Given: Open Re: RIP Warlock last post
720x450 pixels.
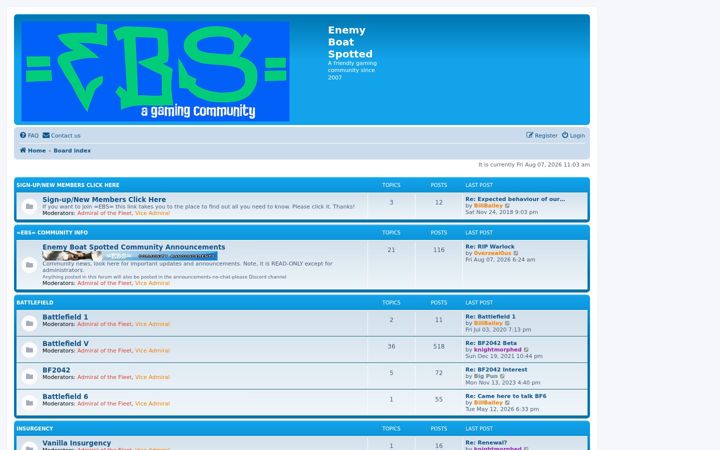Looking at the screenshot, I should 490,247.
